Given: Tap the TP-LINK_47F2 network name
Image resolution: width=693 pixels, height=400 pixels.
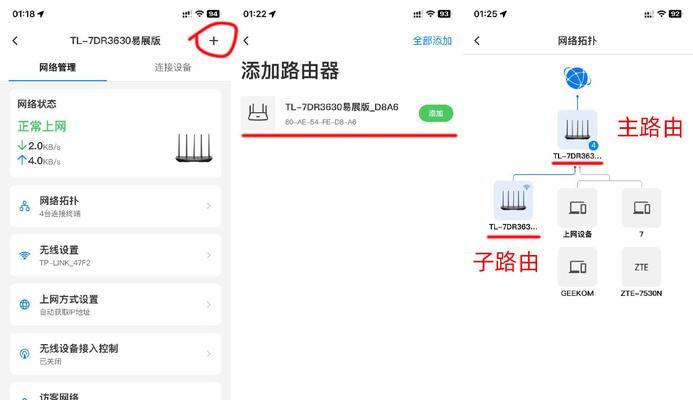Looking at the screenshot, I should [65, 263].
